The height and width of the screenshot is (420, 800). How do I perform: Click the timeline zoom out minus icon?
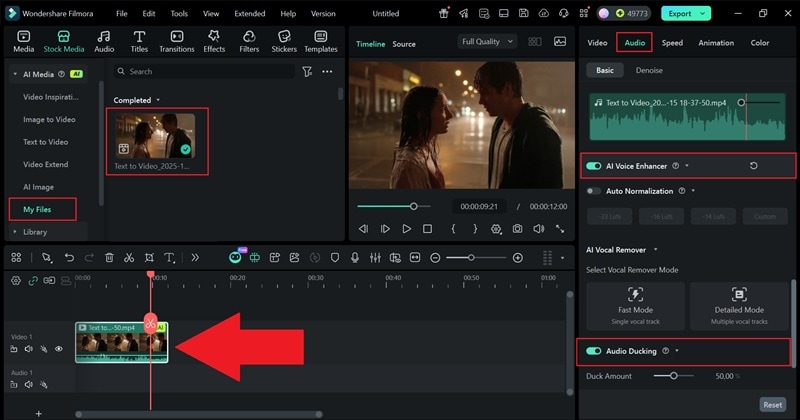click(x=435, y=258)
